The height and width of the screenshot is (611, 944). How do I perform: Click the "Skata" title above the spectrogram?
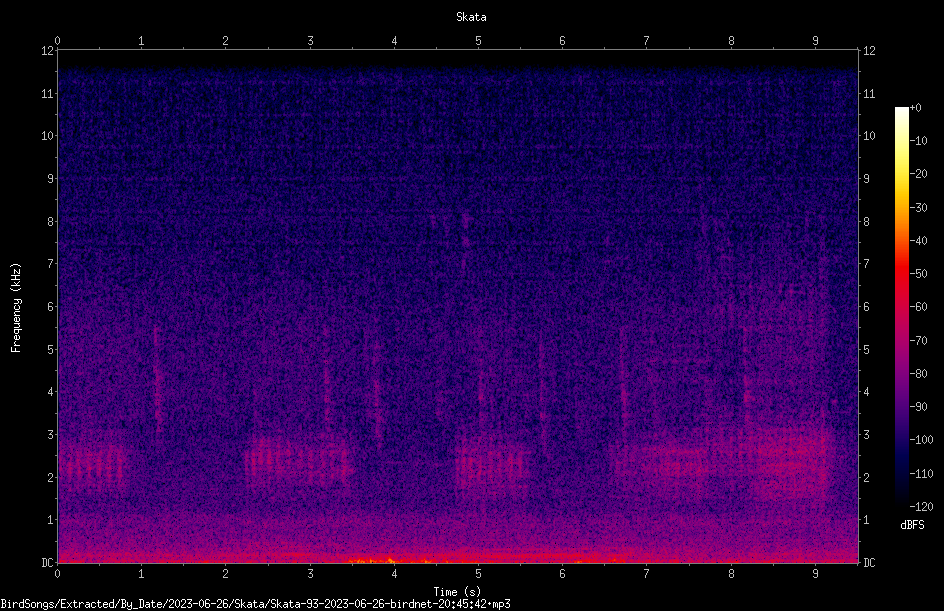pyautogui.click(x=471, y=17)
